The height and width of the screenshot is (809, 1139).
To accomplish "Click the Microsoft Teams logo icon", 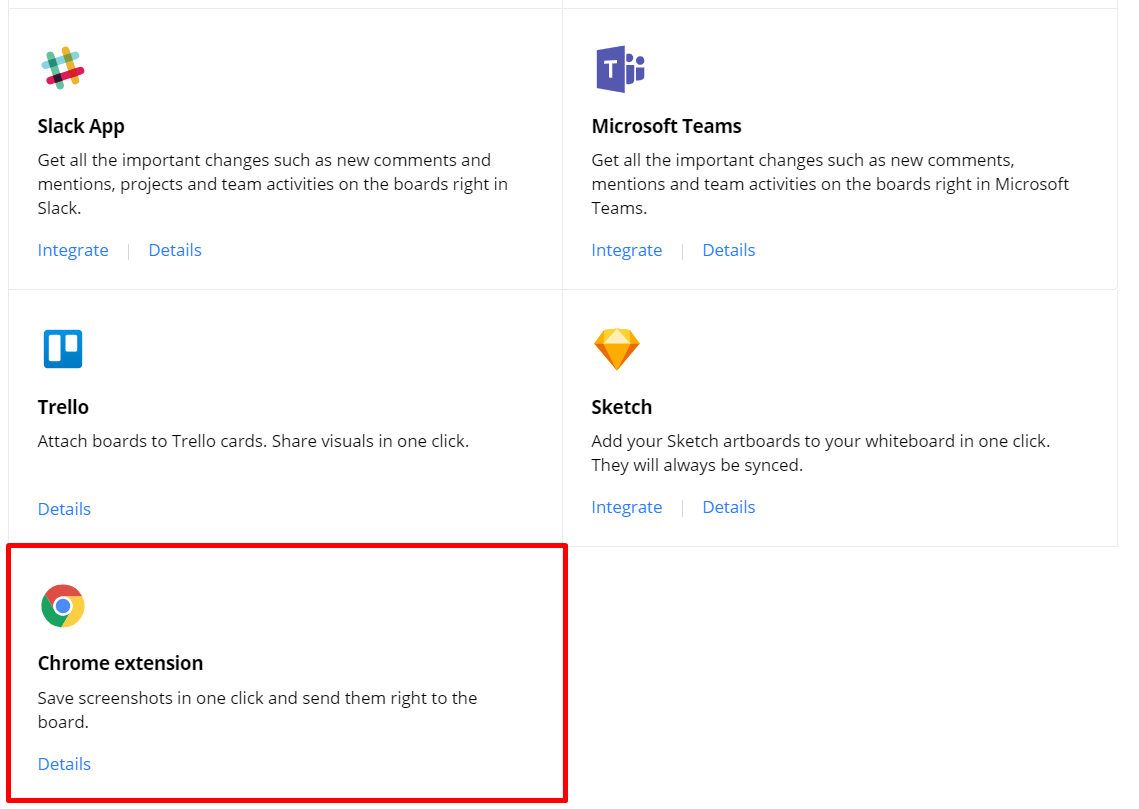I will (x=620, y=67).
